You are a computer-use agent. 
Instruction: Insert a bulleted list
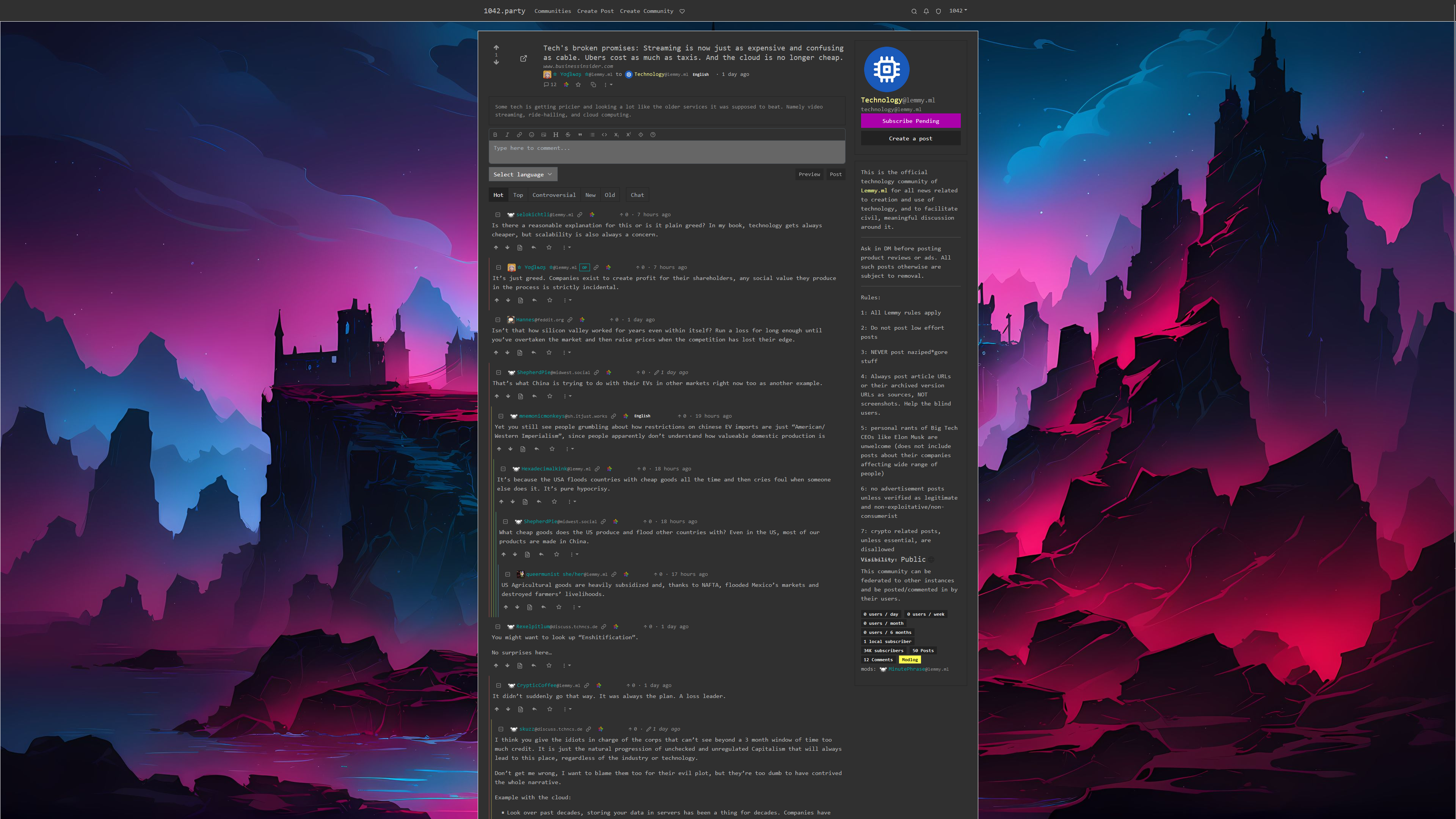592,135
